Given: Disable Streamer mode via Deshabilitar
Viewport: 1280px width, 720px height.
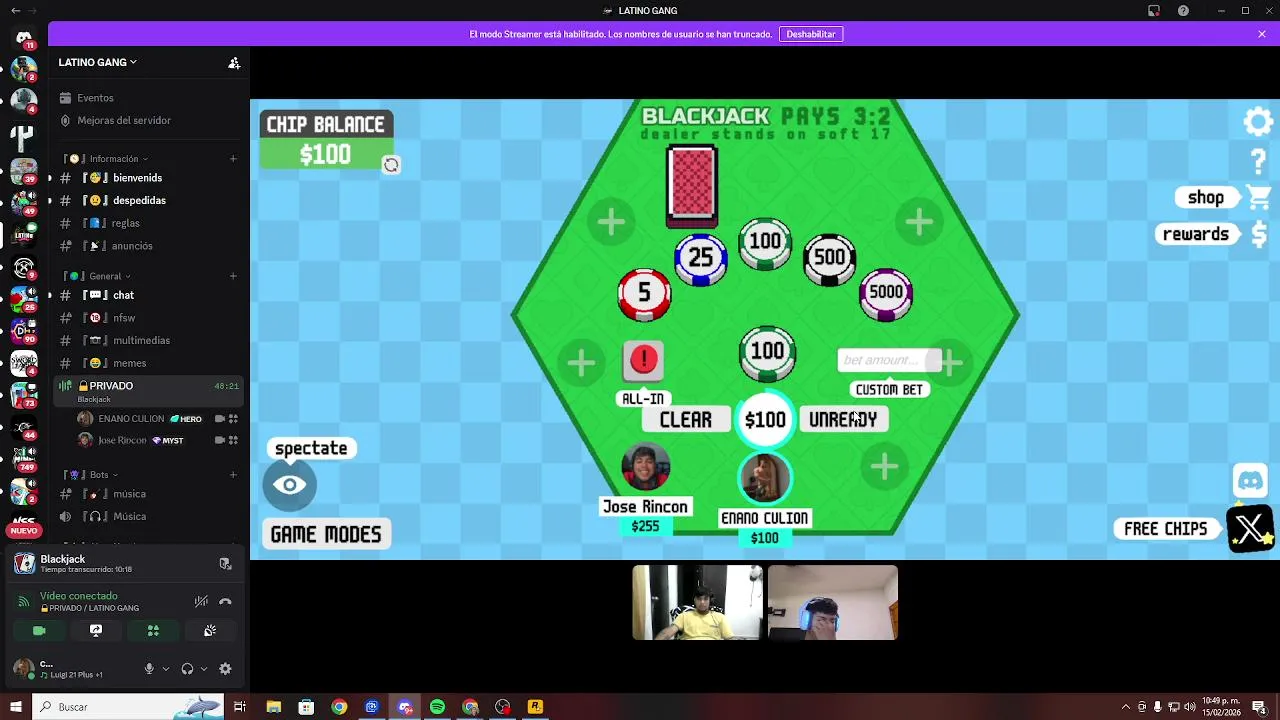Looking at the screenshot, I should pos(810,34).
